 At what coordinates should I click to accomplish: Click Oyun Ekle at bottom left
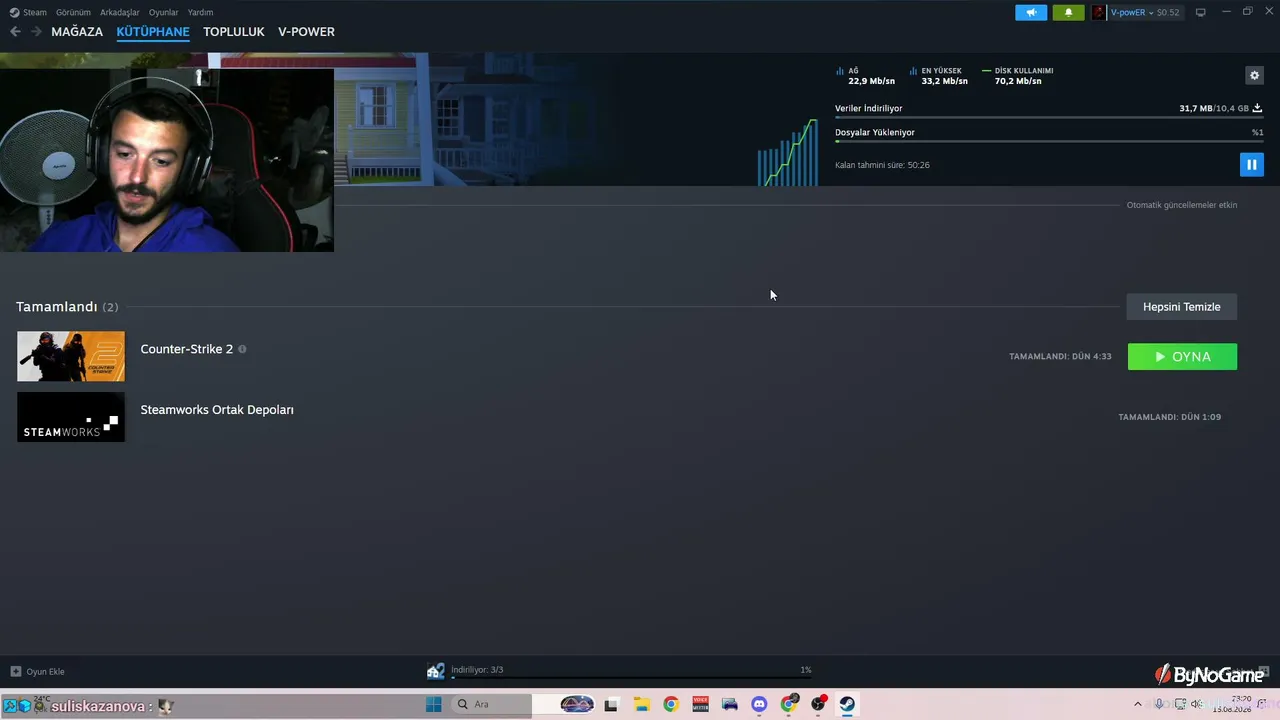tap(45, 672)
